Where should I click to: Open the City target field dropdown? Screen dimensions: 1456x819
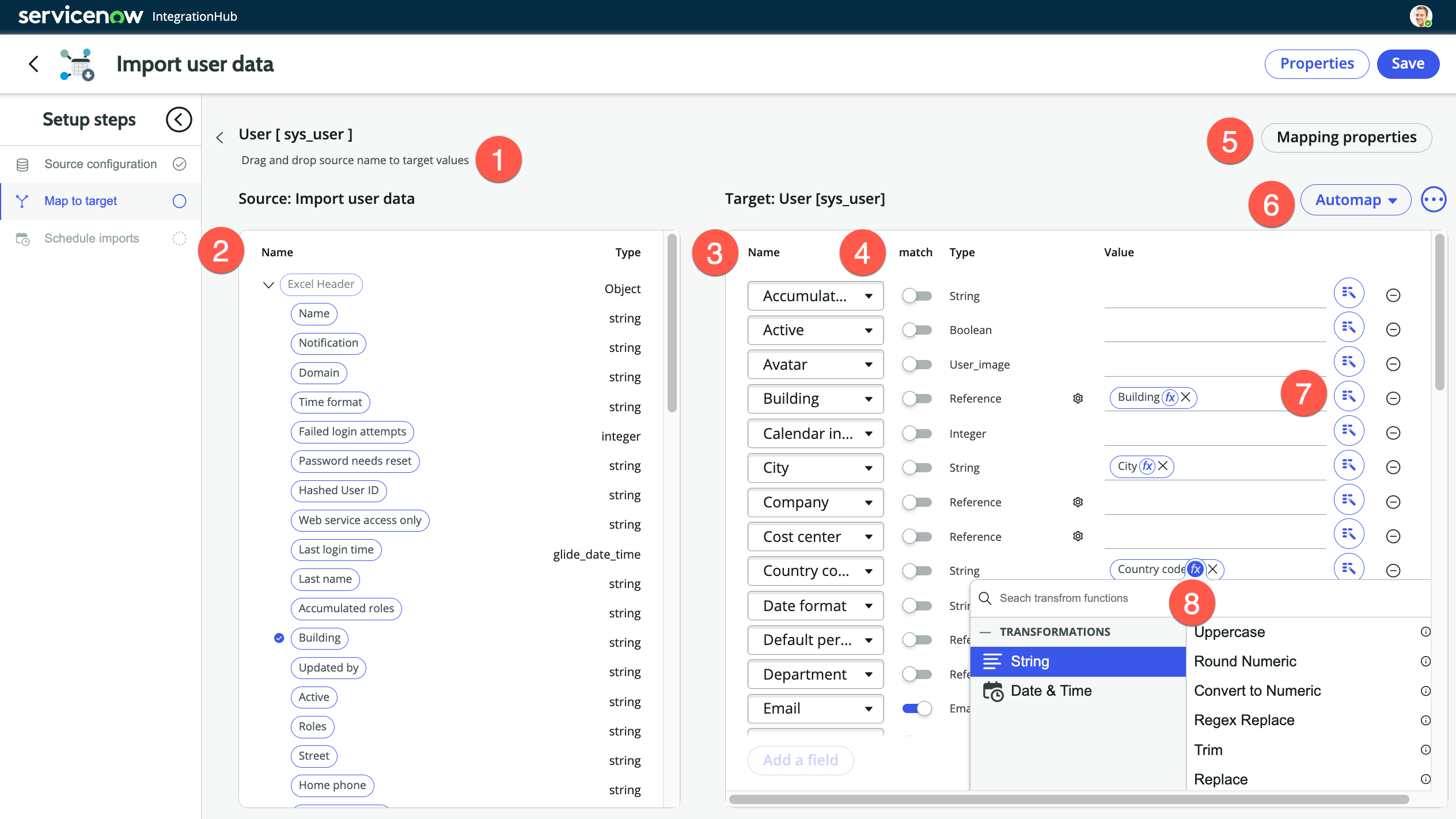pyautogui.click(x=816, y=468)
